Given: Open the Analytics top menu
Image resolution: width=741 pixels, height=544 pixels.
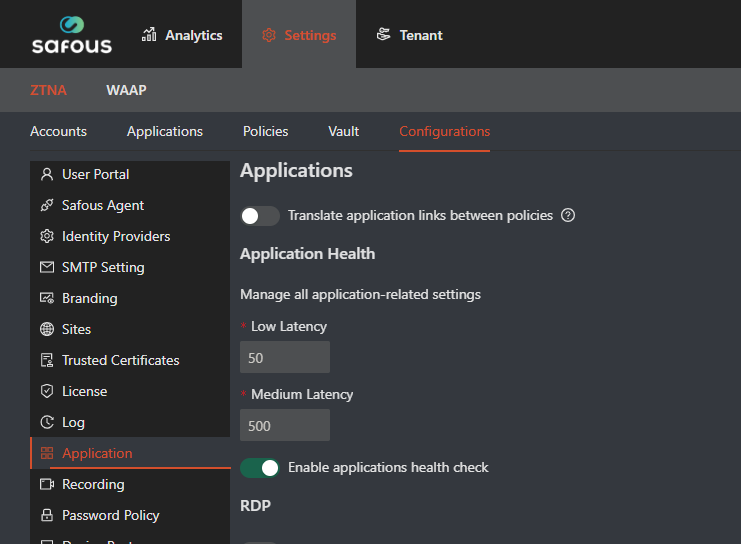Looking at the screenshot, I should pyautogui.click(x=182, y=35).
